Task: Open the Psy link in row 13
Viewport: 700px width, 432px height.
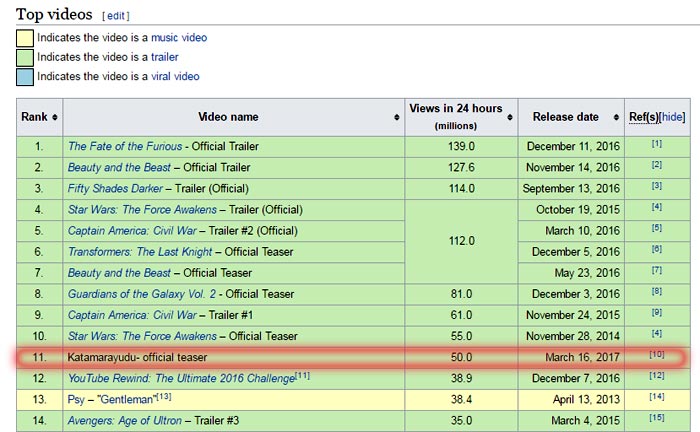Action: point(76,399)
